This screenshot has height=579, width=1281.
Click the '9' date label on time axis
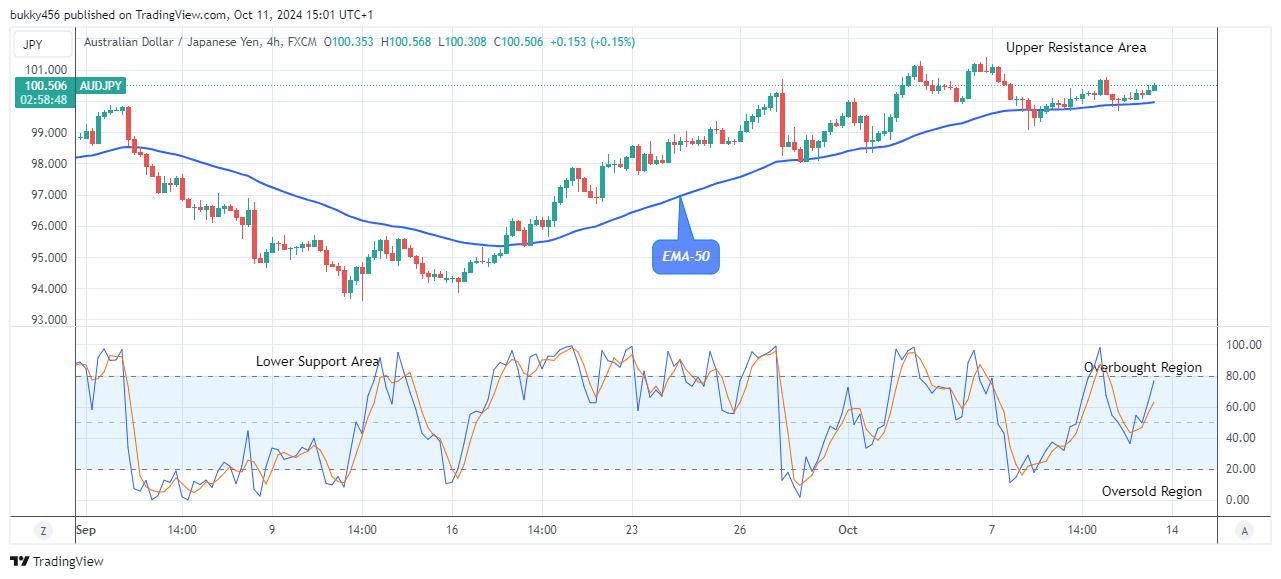point(272,530)
